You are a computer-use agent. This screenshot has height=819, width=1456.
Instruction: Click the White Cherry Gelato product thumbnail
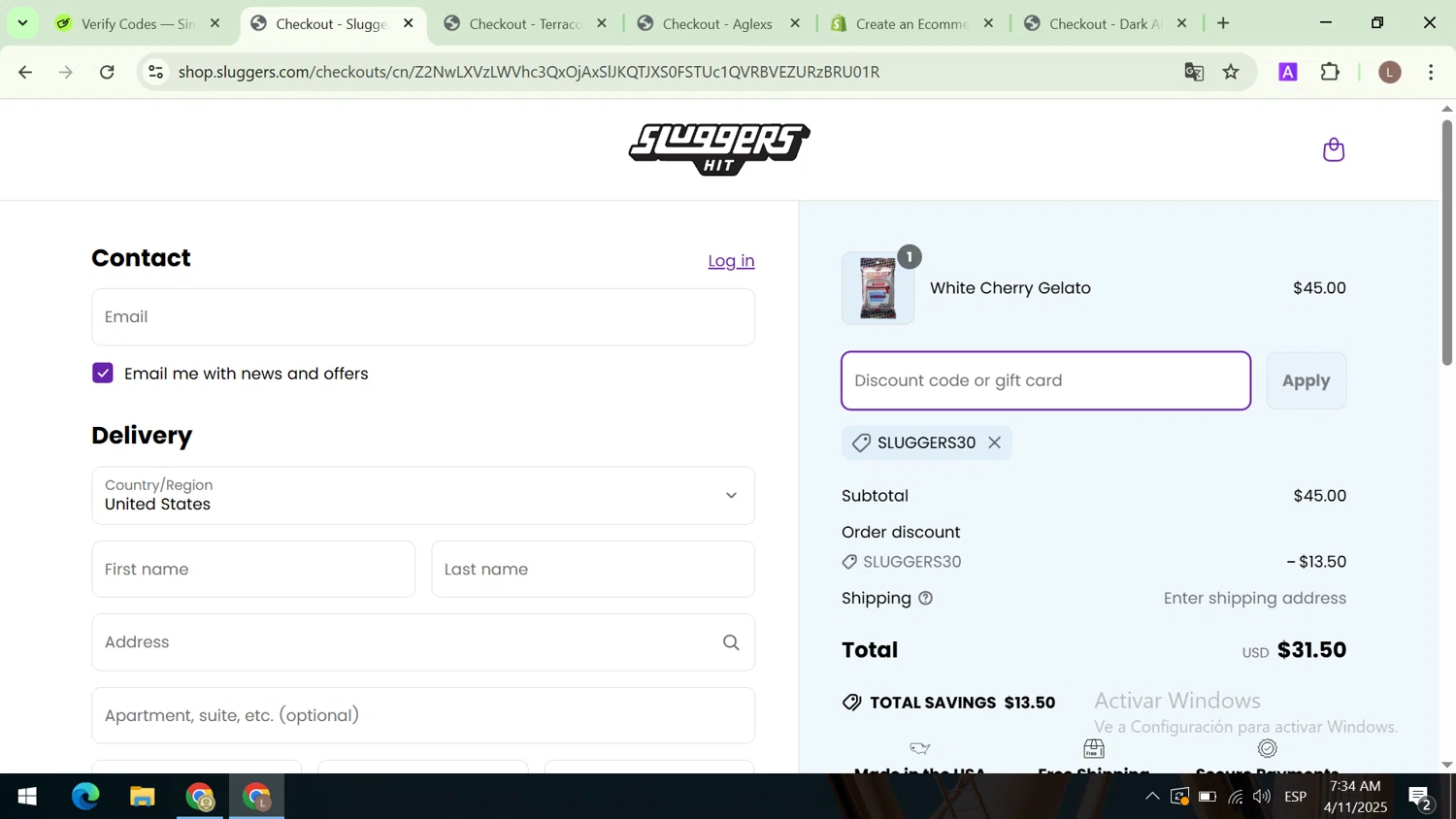coord(877,288)
